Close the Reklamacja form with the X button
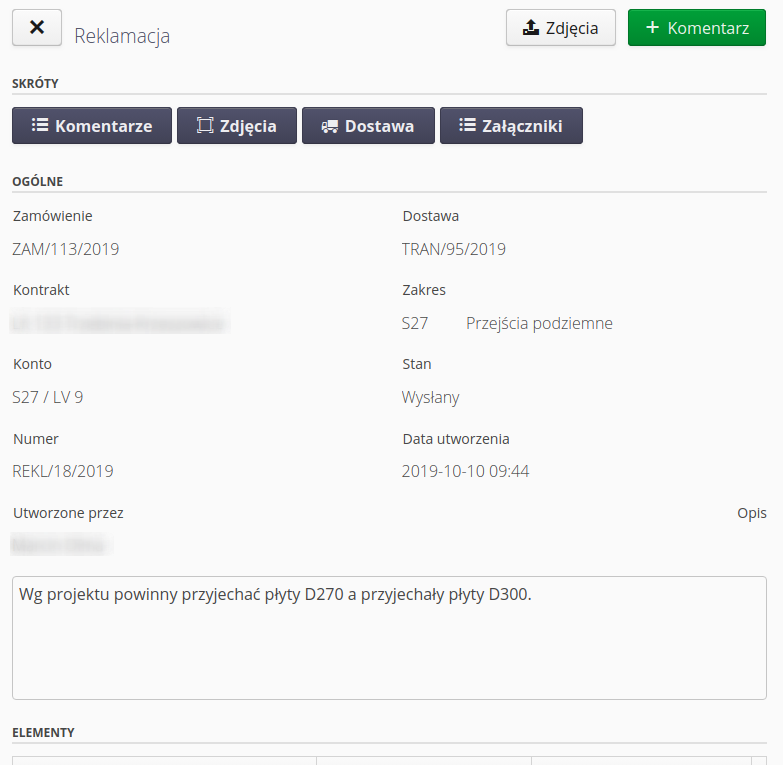Screen dimensions: 783x765 click(37, 28)
